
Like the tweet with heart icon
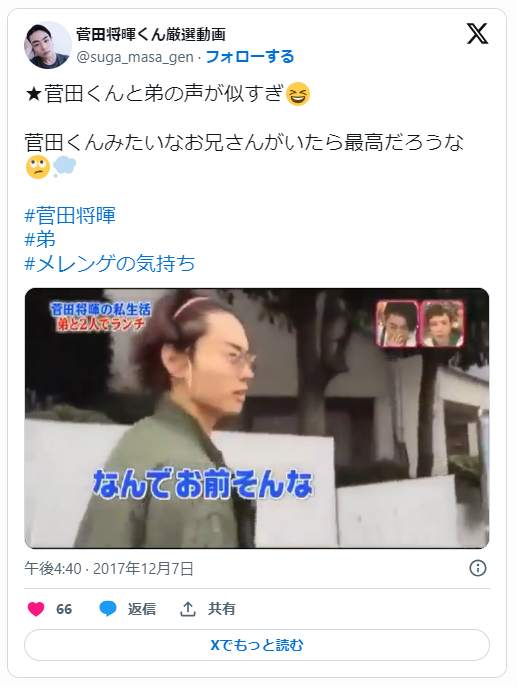pyautogui.click(x=36, y=609)
